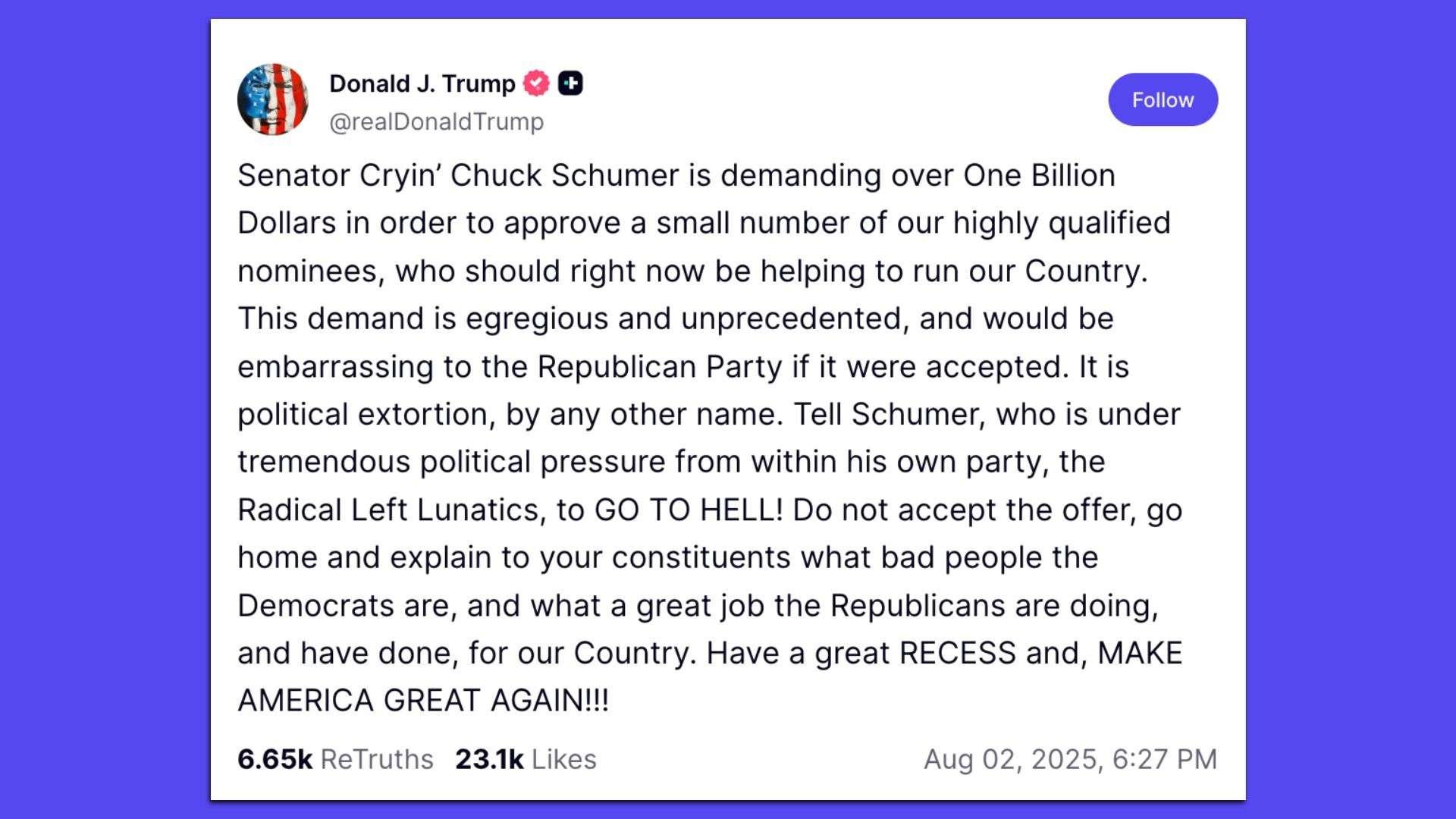This screenshot has width=1456, height=819.
Task: Click the ReTruths label
Action: pyautogui.click(x=377, y=759)
